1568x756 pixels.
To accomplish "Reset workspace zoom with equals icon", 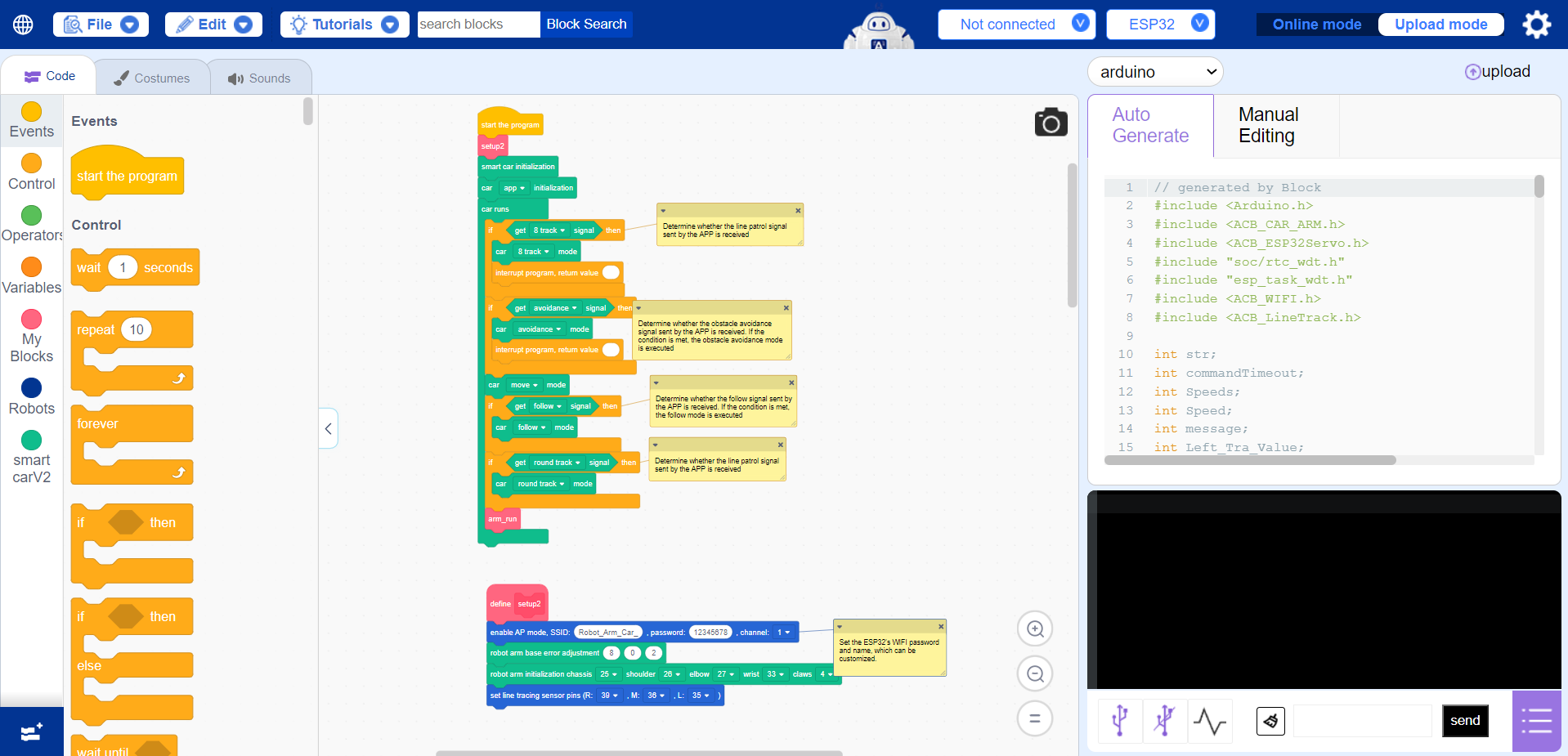I will tap(1035, 718).
